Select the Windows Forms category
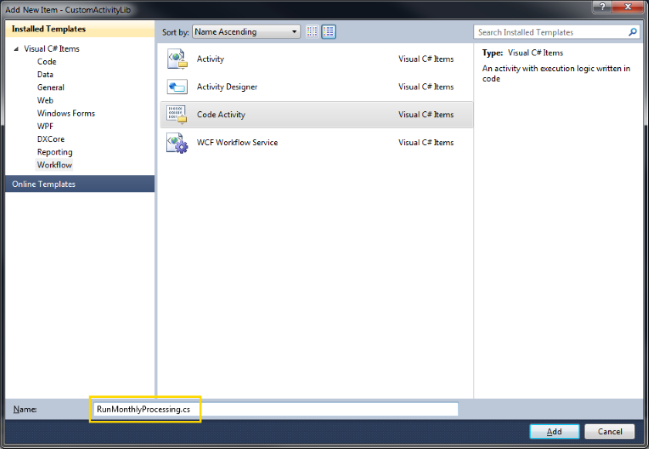Viewport: 649px width, 449px height. pos(66,113)
